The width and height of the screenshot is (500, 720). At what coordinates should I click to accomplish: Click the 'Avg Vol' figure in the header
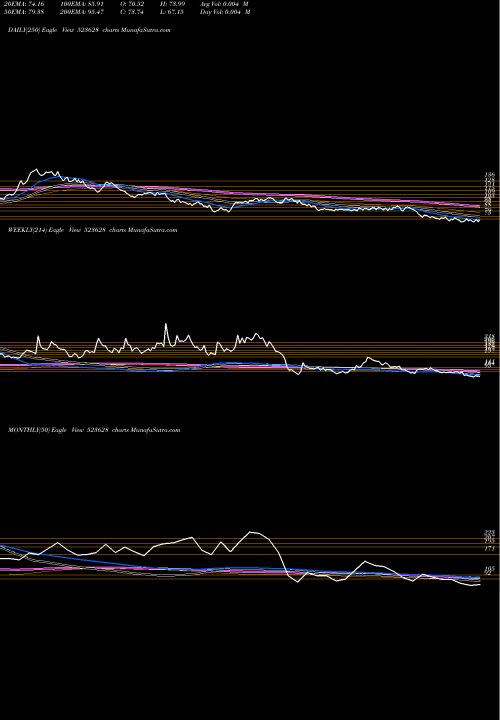coord(225,4)
